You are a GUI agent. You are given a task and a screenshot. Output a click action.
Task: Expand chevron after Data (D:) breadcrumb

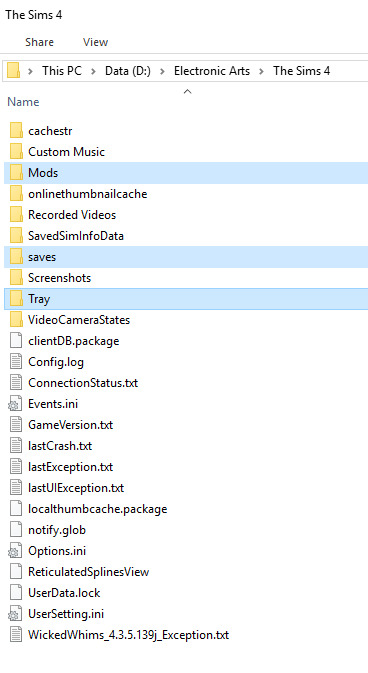pyautogui.click(x=162, y=71)
